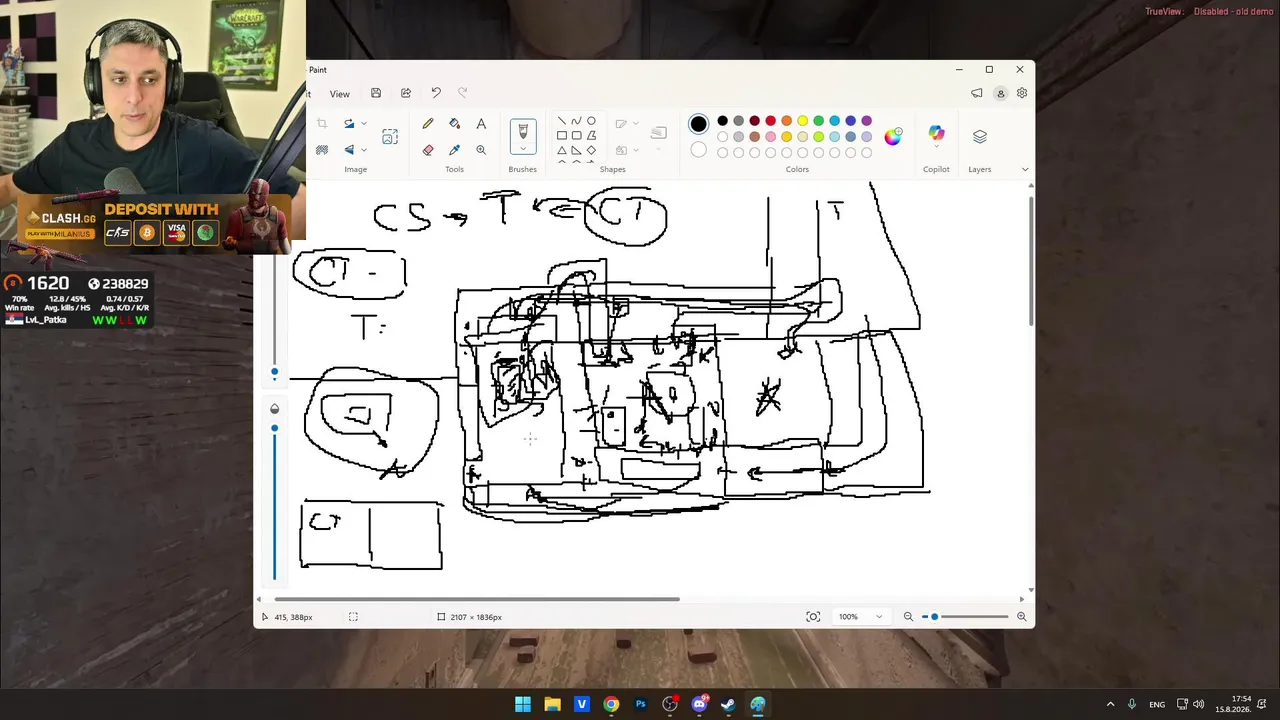Click the zoom in plus icon

1021,617
